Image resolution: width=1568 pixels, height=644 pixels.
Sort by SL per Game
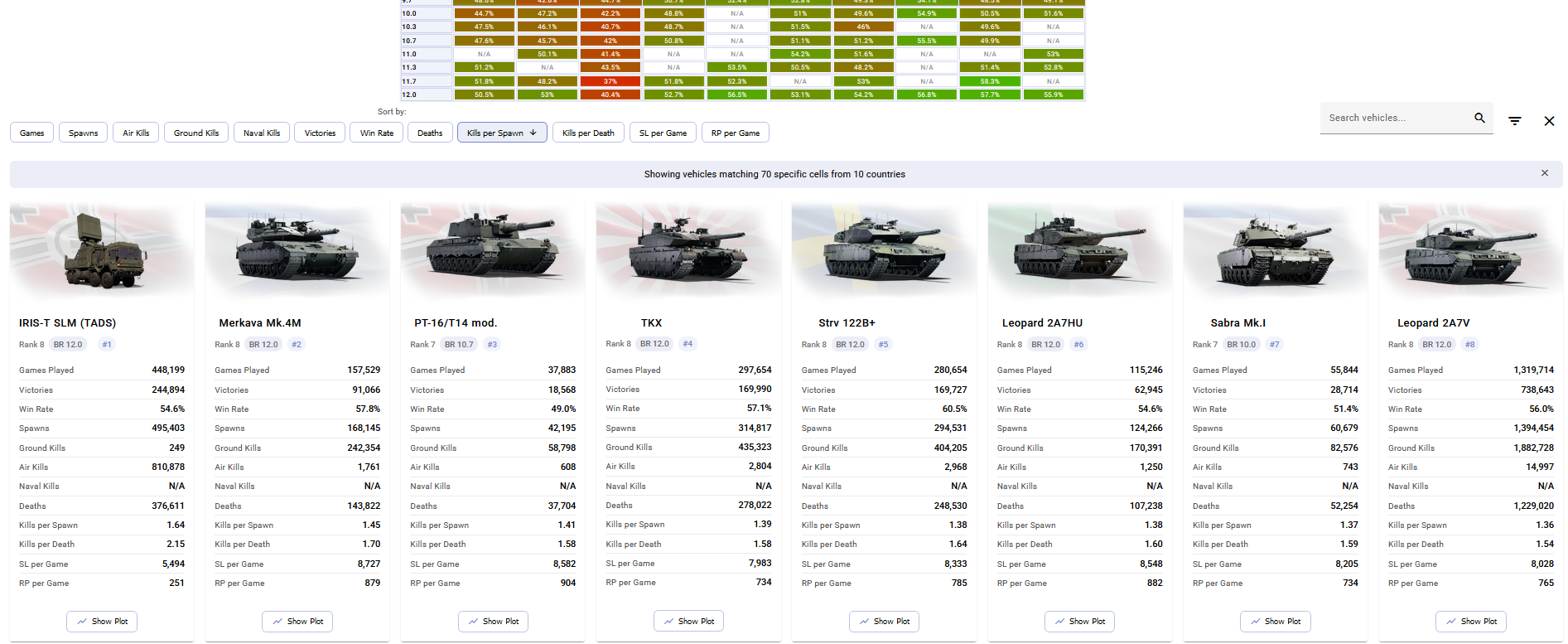663,133
